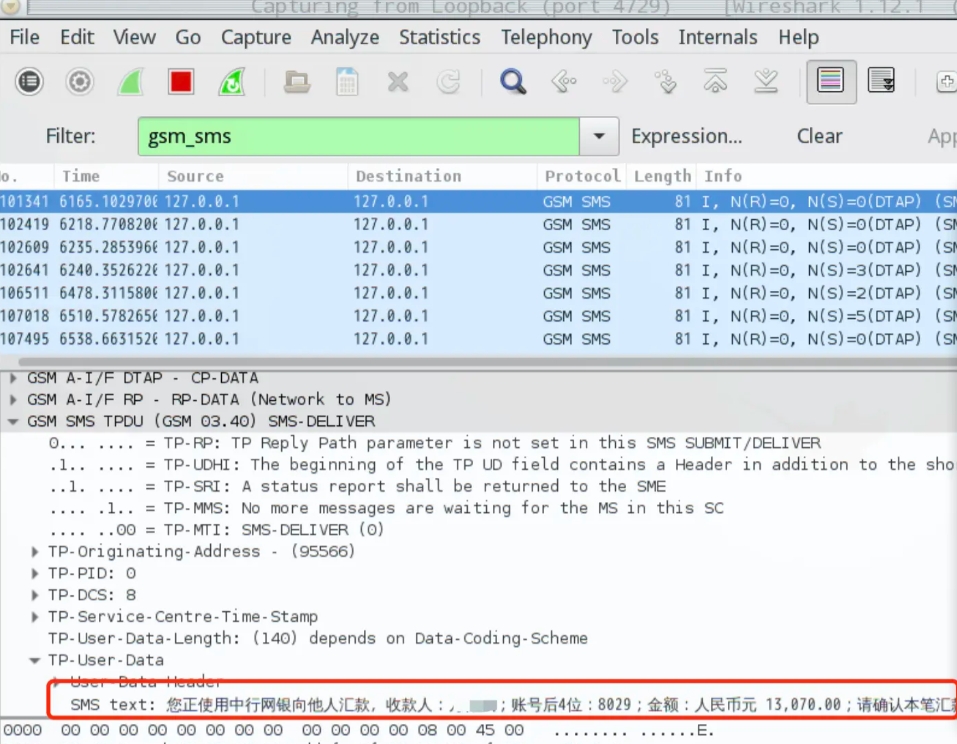The image size is (957, 744).
Task: Go back in packet history arrow
Action: tap(564, 81)
